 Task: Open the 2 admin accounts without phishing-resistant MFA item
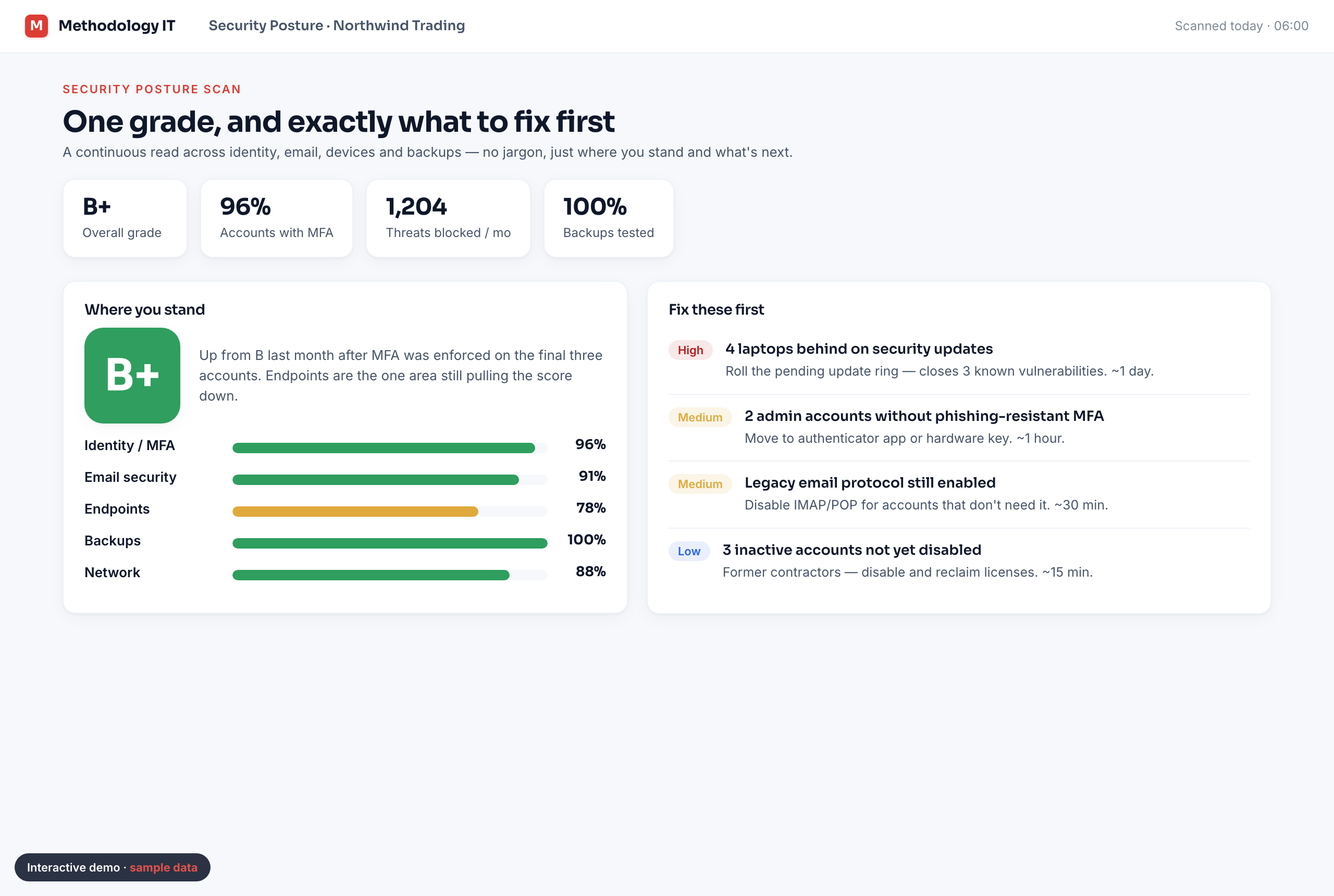(x=959, y=428)
